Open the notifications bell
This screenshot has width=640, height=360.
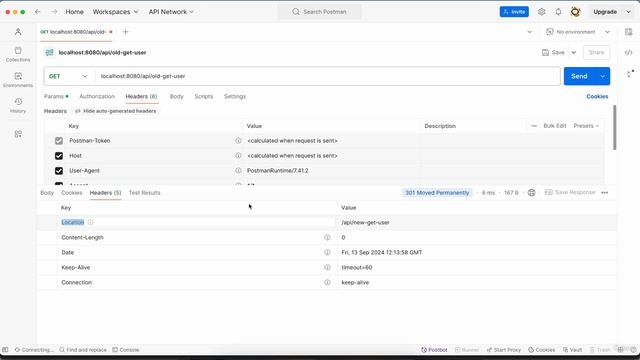pyautogui.click(x=558, y=12)
